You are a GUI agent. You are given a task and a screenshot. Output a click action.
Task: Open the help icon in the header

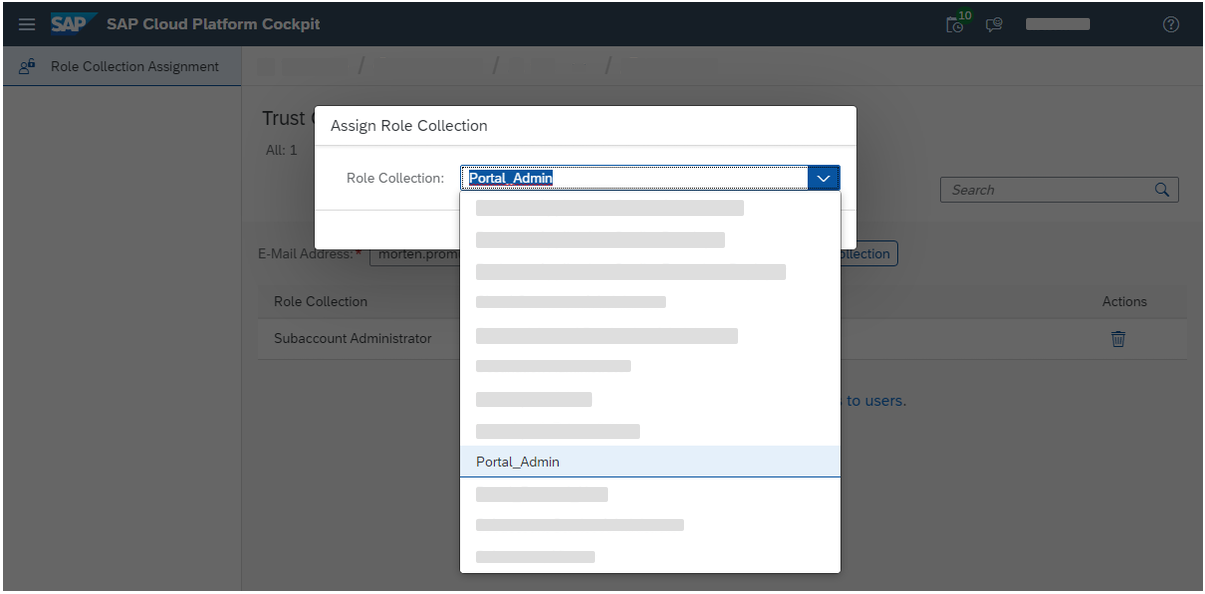click(1171, 24)
